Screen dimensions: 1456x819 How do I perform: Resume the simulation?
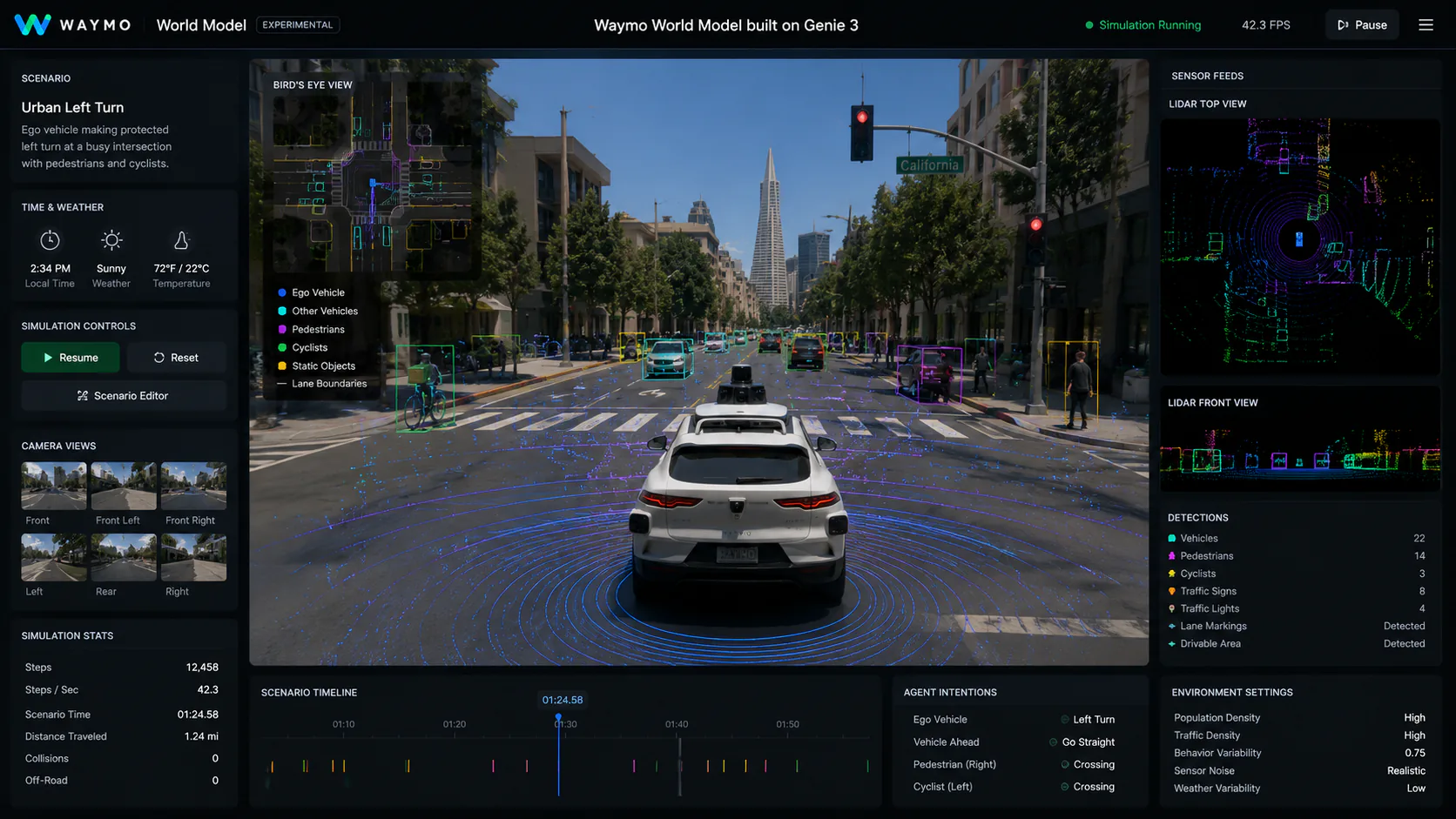click(71, 358)
